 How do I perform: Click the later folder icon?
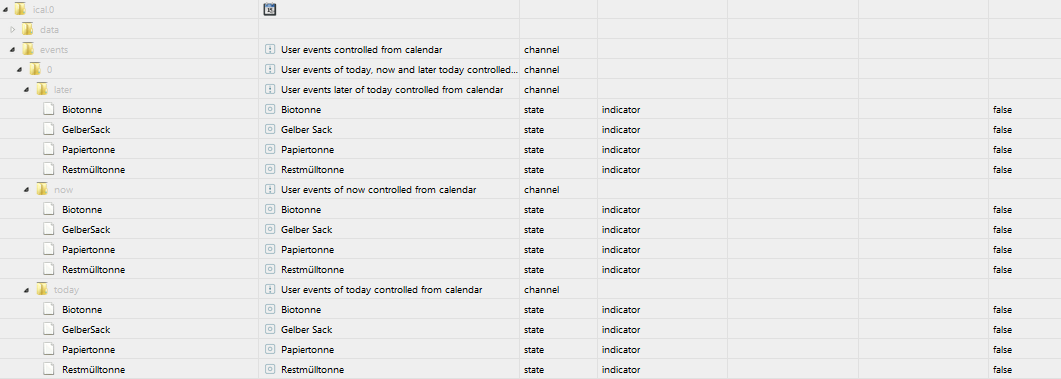pyautogui.click(x=42, y=89)
